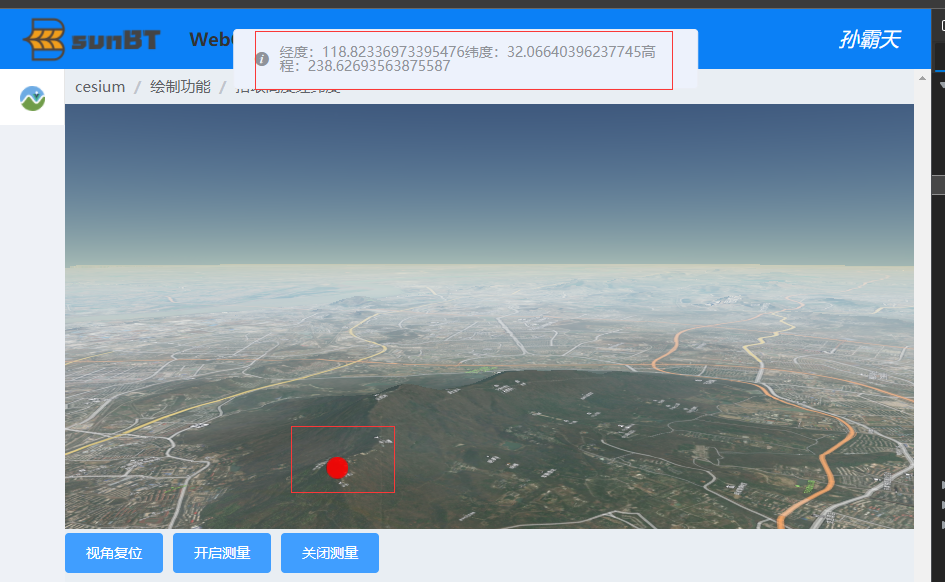Click the sunBT wheat logo
The width and height of the screenshot is (945, 582).
click(x=45, y=40)
